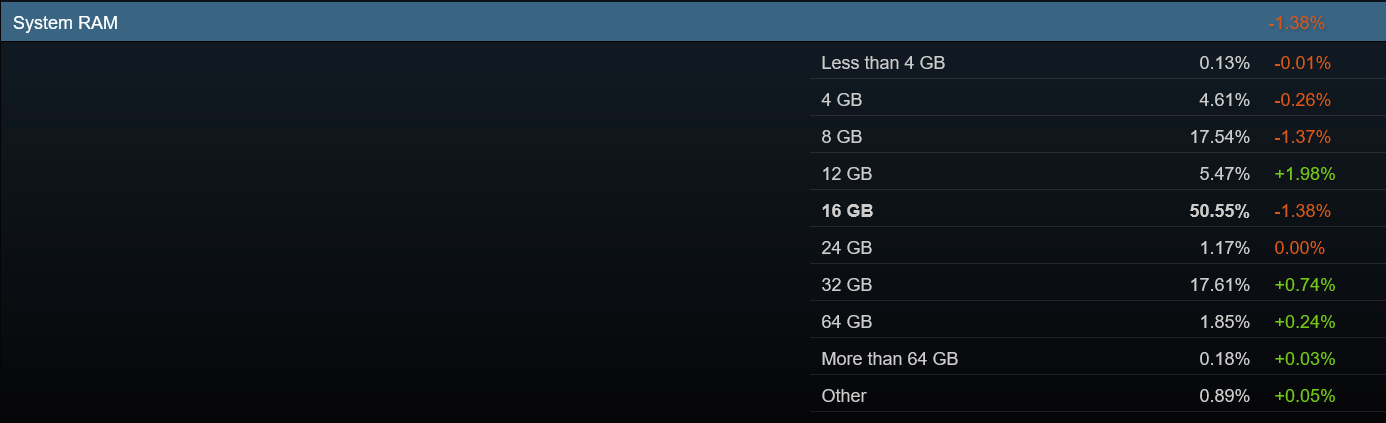Image resolution: width=1386 pixels, height=423 pixels.
Task: Click the 17.61% share for 32 GB
Action: tap(1220, 285)
